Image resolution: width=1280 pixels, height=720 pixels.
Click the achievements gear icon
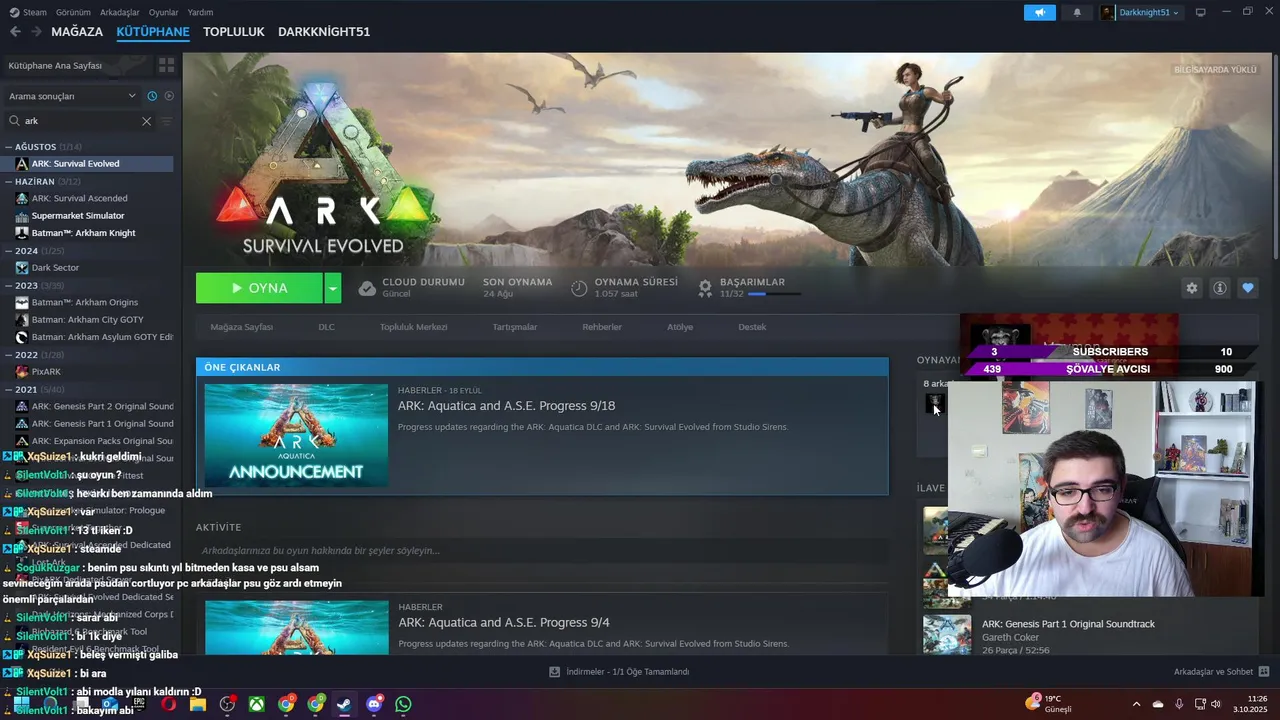coord(705,288)
